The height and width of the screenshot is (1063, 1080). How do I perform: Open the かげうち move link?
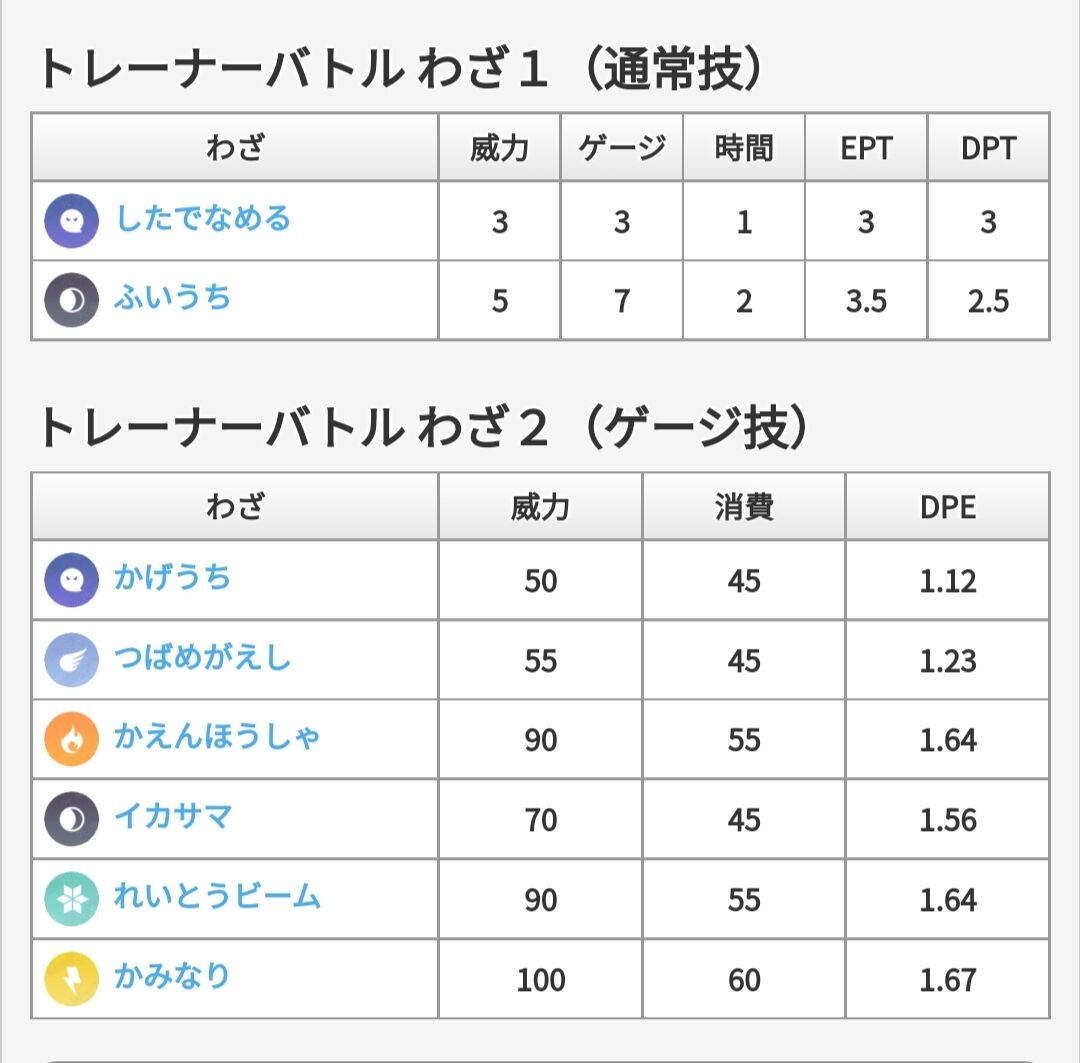tap(172, 577)
